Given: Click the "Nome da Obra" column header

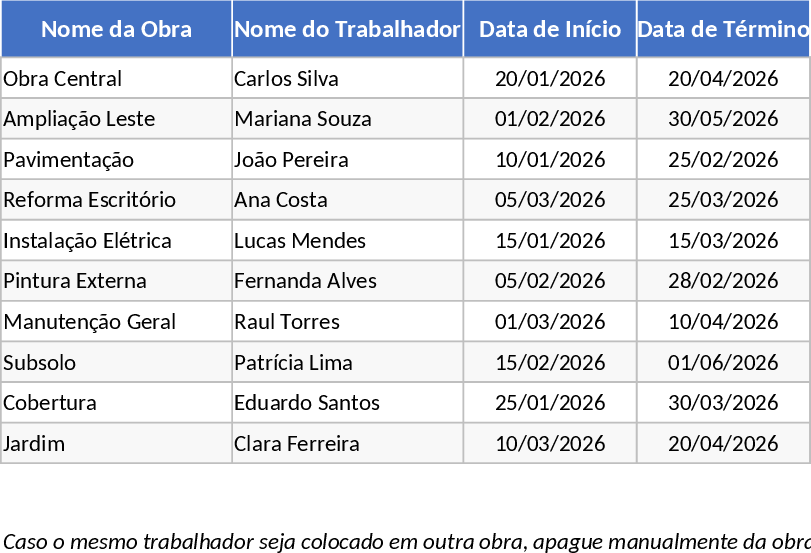Looking at the screenshot, I should point(116,29).
